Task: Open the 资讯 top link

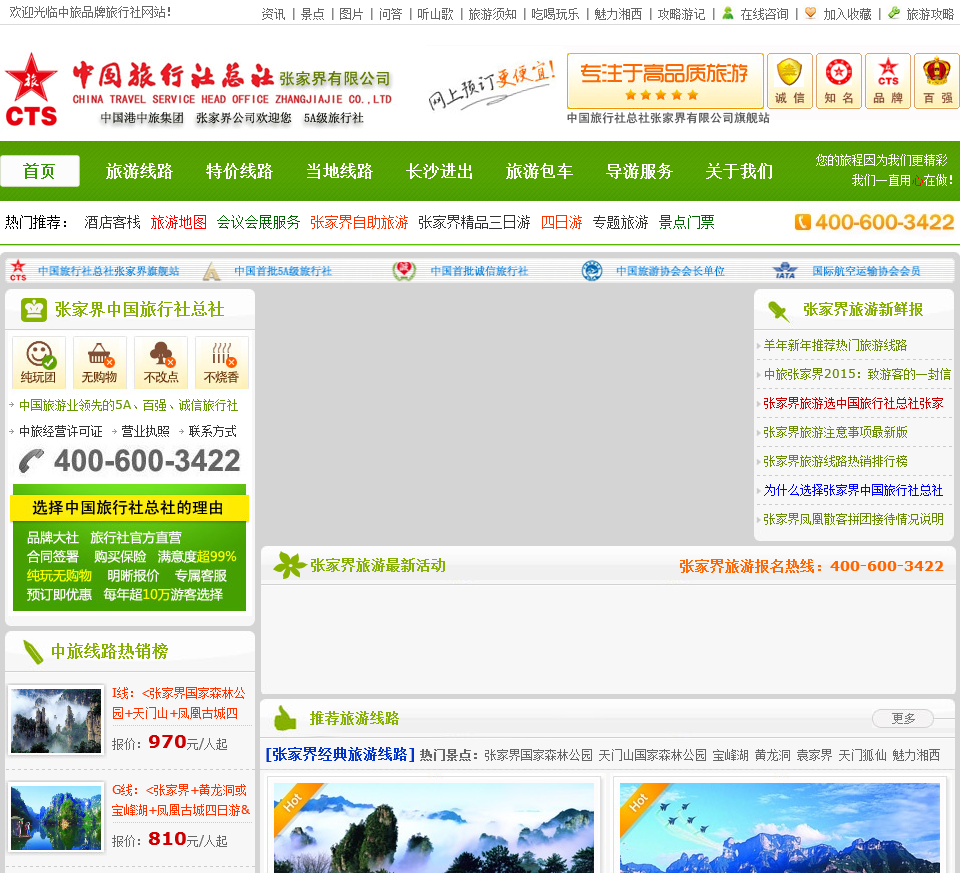Action: pyautogui.click(x=273, y=13)
